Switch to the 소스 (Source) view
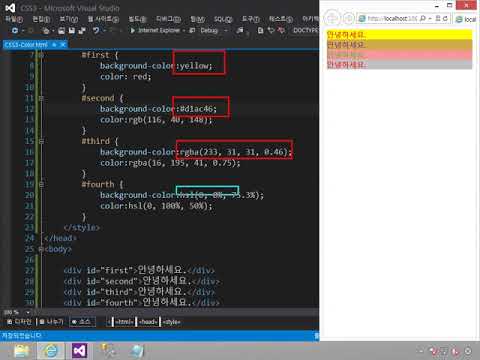This screenshot has height=360, width=480. pyautogui.click(x=82, y=322)
